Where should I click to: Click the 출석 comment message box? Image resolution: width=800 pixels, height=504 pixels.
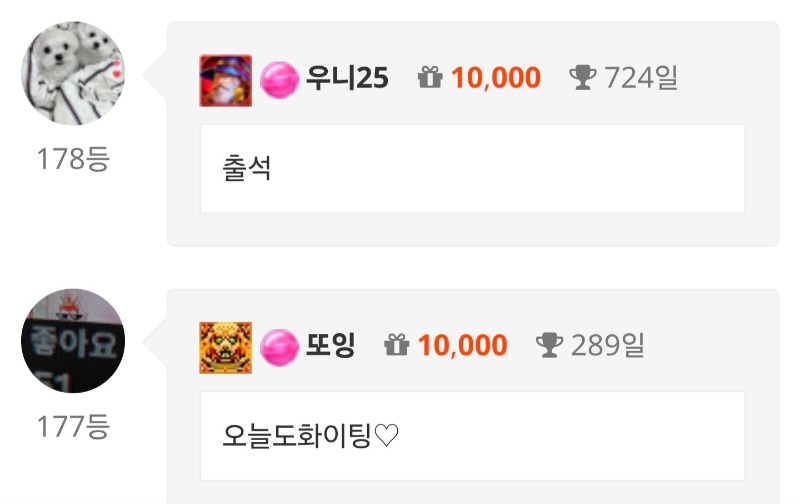click(x=472, y=169)
